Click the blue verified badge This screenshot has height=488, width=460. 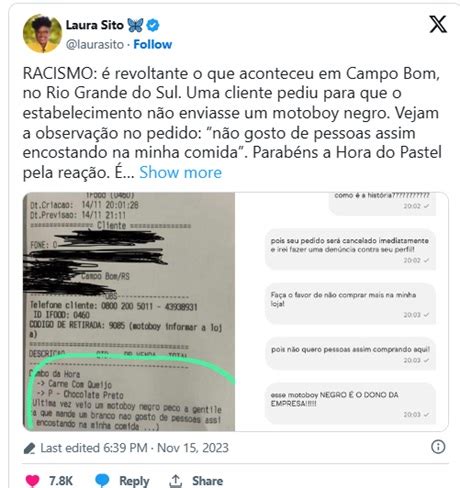pyautogui.click(x=153, y=25)
